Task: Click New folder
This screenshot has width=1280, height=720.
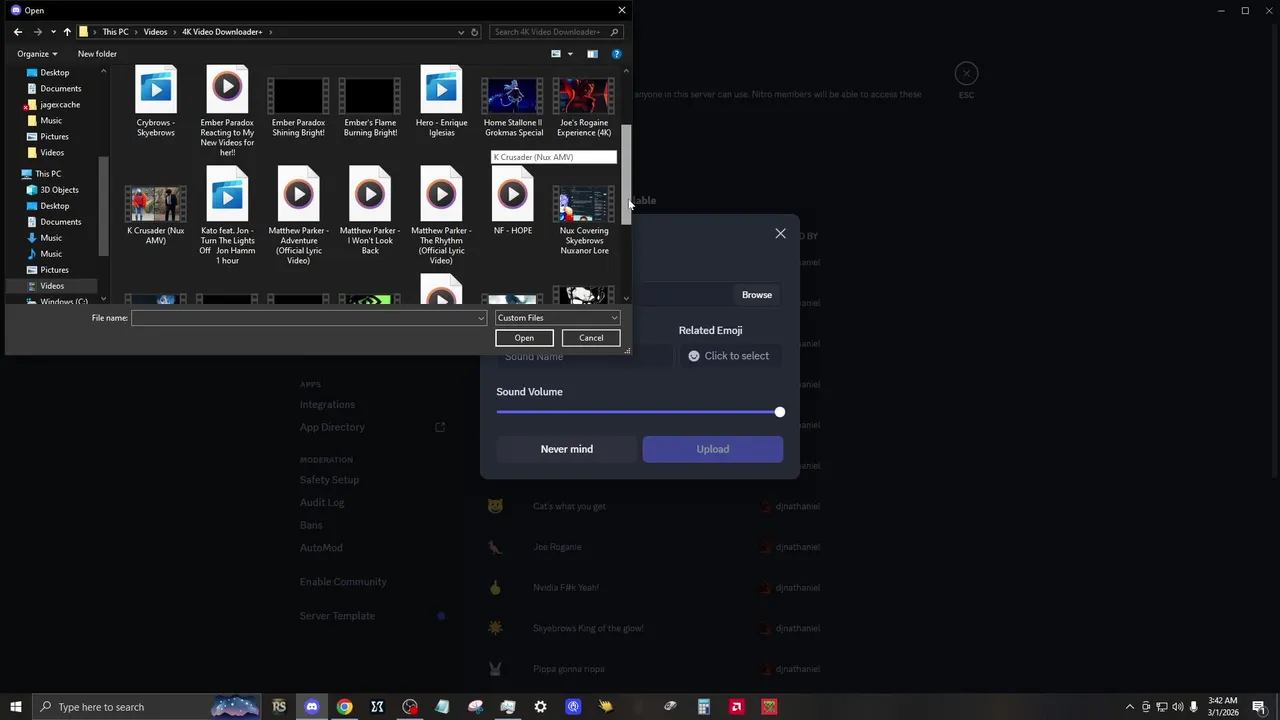Action: [97, 54]
